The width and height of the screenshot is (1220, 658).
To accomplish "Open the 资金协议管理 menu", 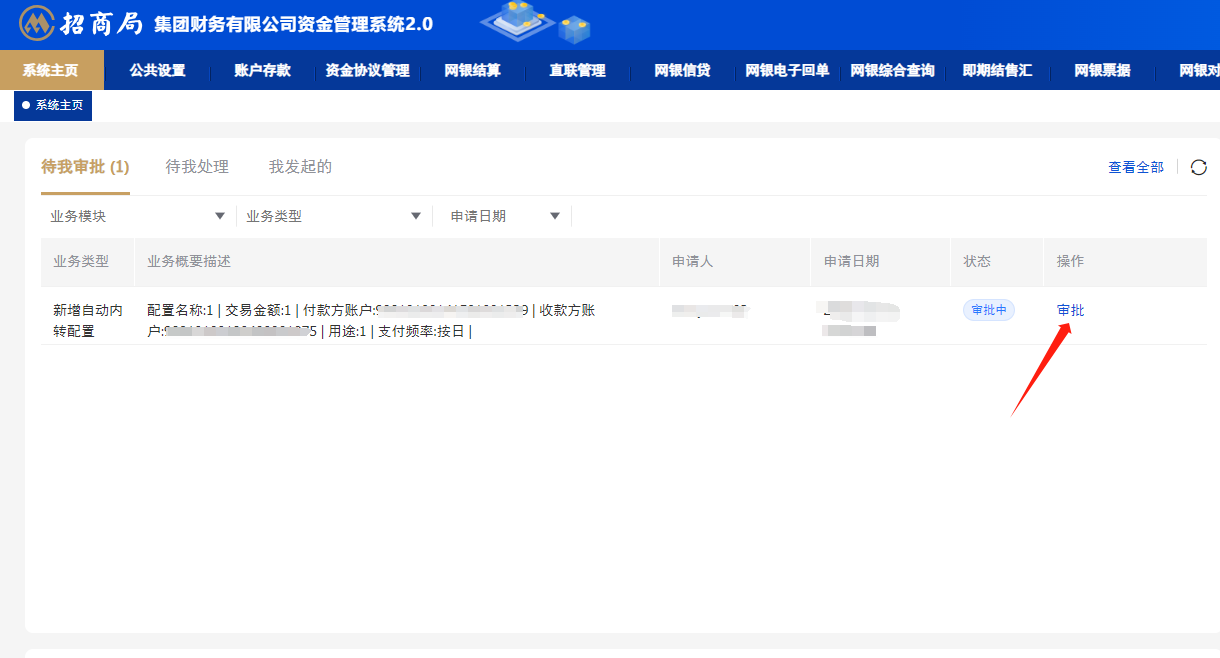I will [x=367, y=70].
